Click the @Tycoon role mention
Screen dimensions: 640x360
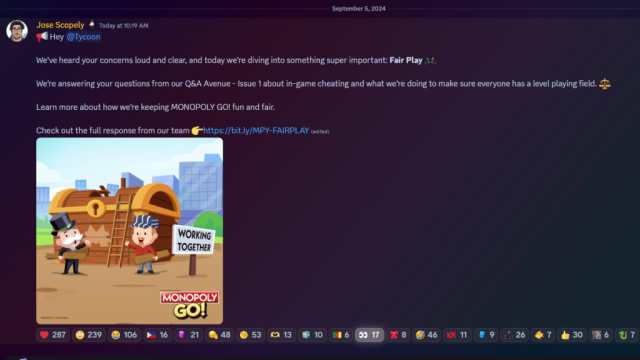pyautogui.click(x=84, y=37)
